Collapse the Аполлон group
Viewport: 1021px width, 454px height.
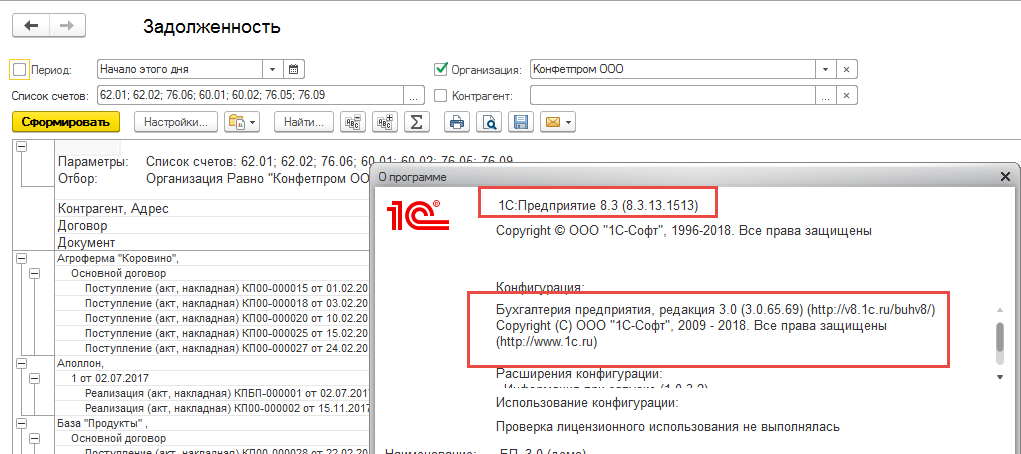coord(21,363)
